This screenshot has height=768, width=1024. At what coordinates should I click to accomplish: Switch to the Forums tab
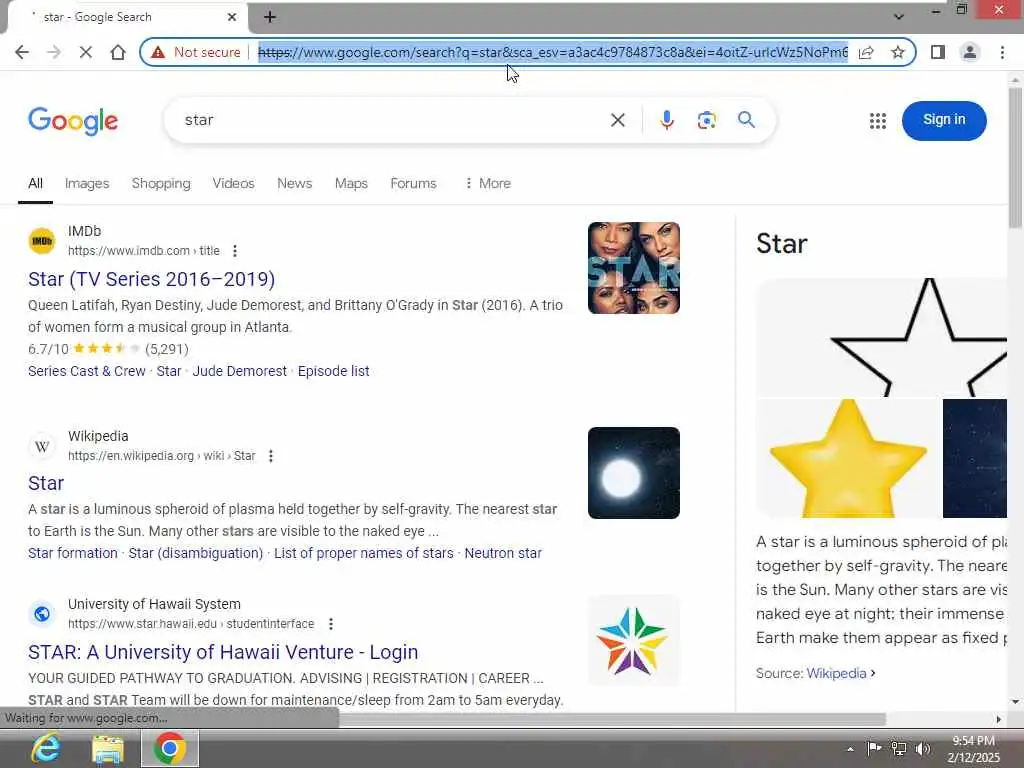pyautogui.click(x=413, y=184)
